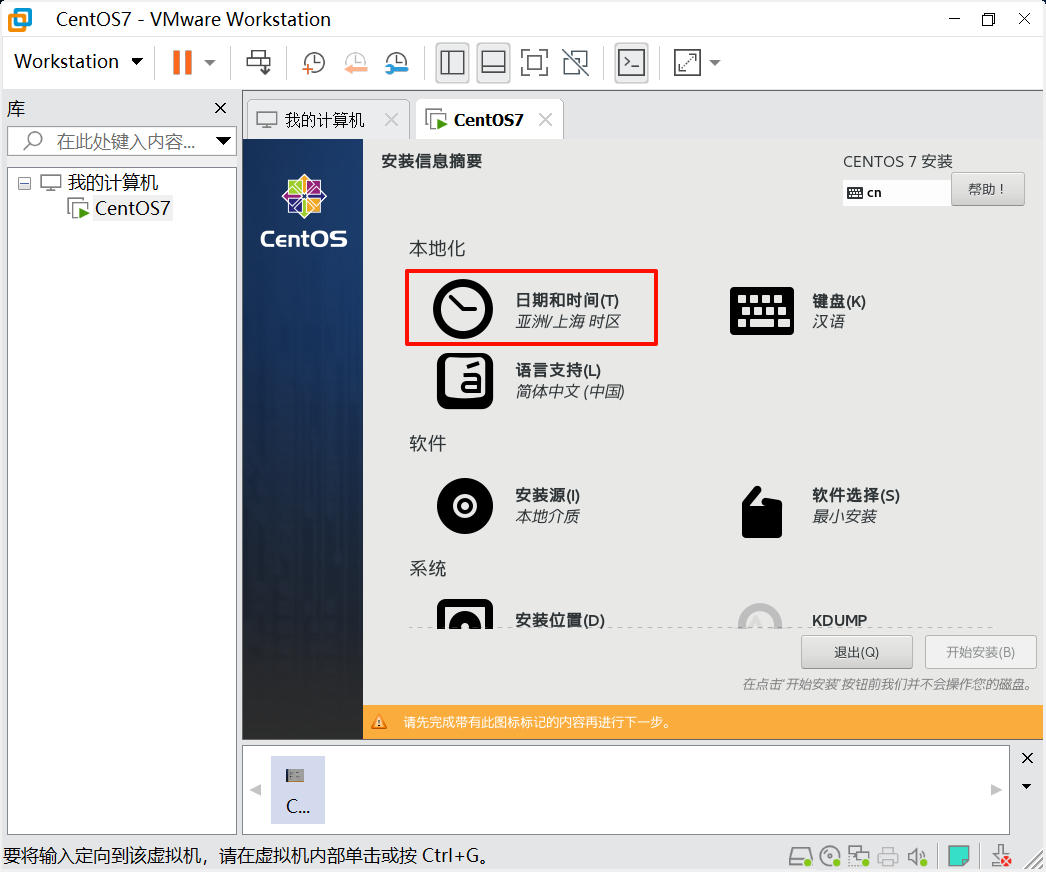
Task: Toggle the library sidebar view
Action: click(452, 63)
